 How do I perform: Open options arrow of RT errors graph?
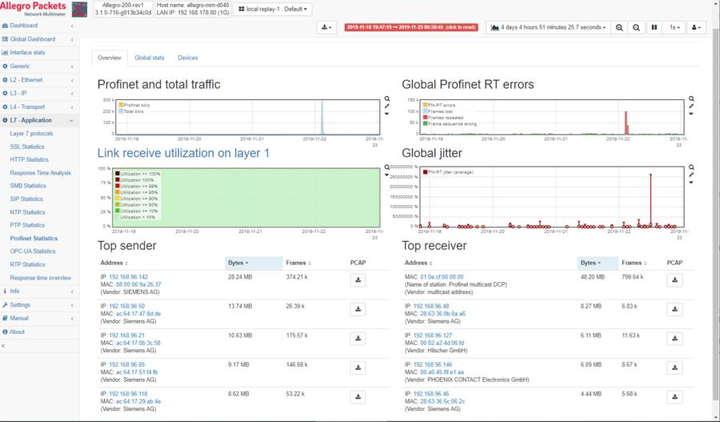(691, 113)
